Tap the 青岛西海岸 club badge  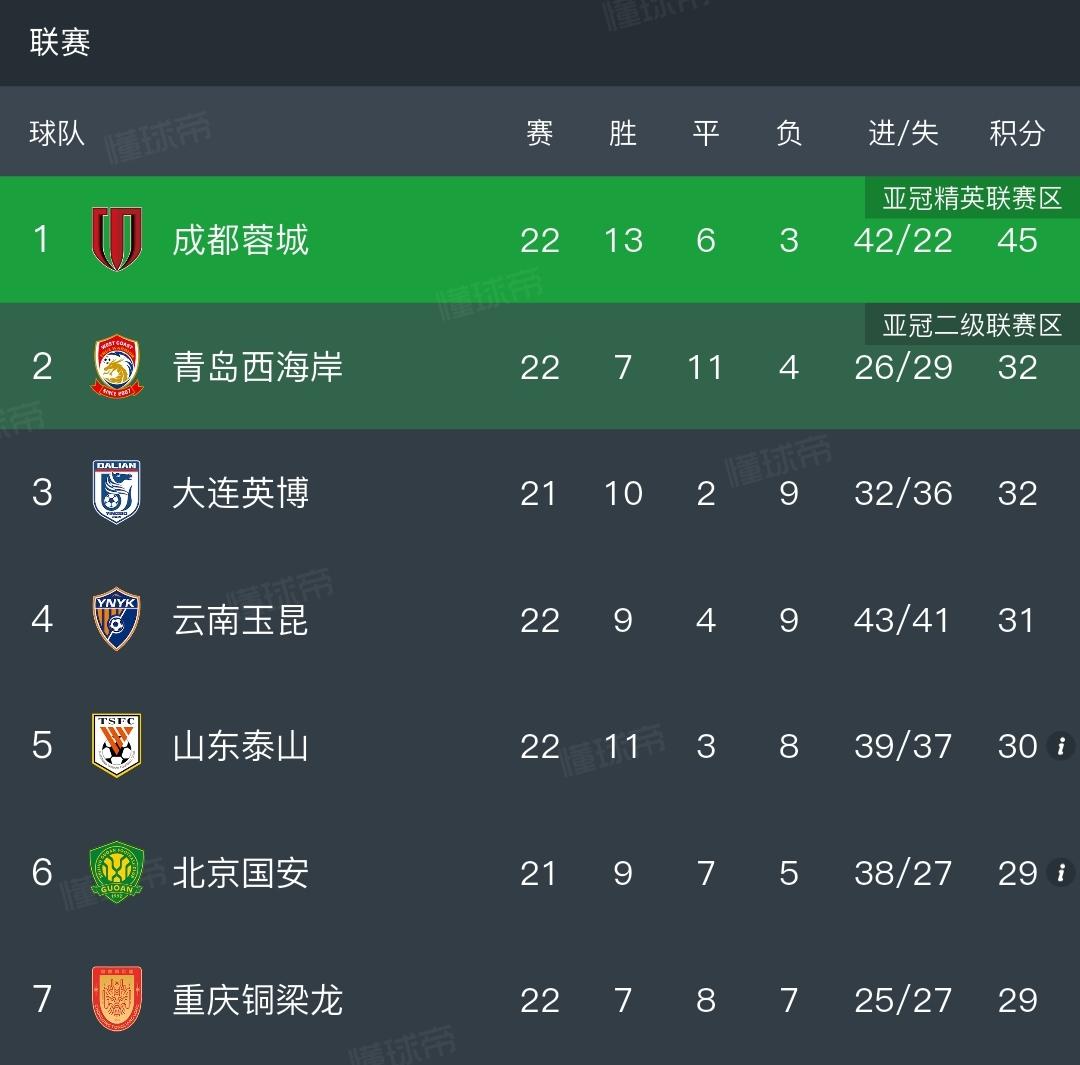[117, 366]
